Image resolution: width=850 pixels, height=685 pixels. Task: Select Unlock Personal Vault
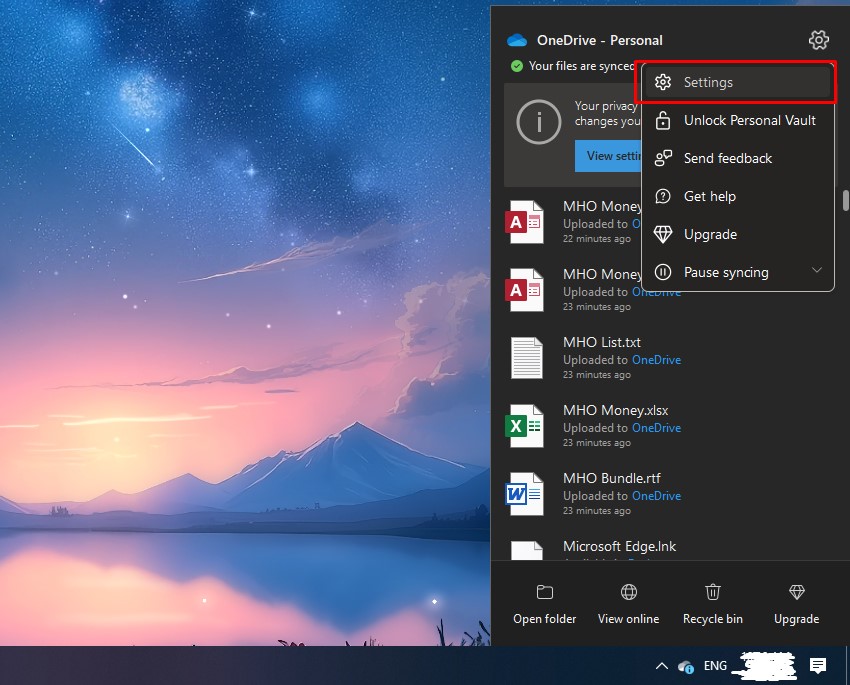pos(749,121)
